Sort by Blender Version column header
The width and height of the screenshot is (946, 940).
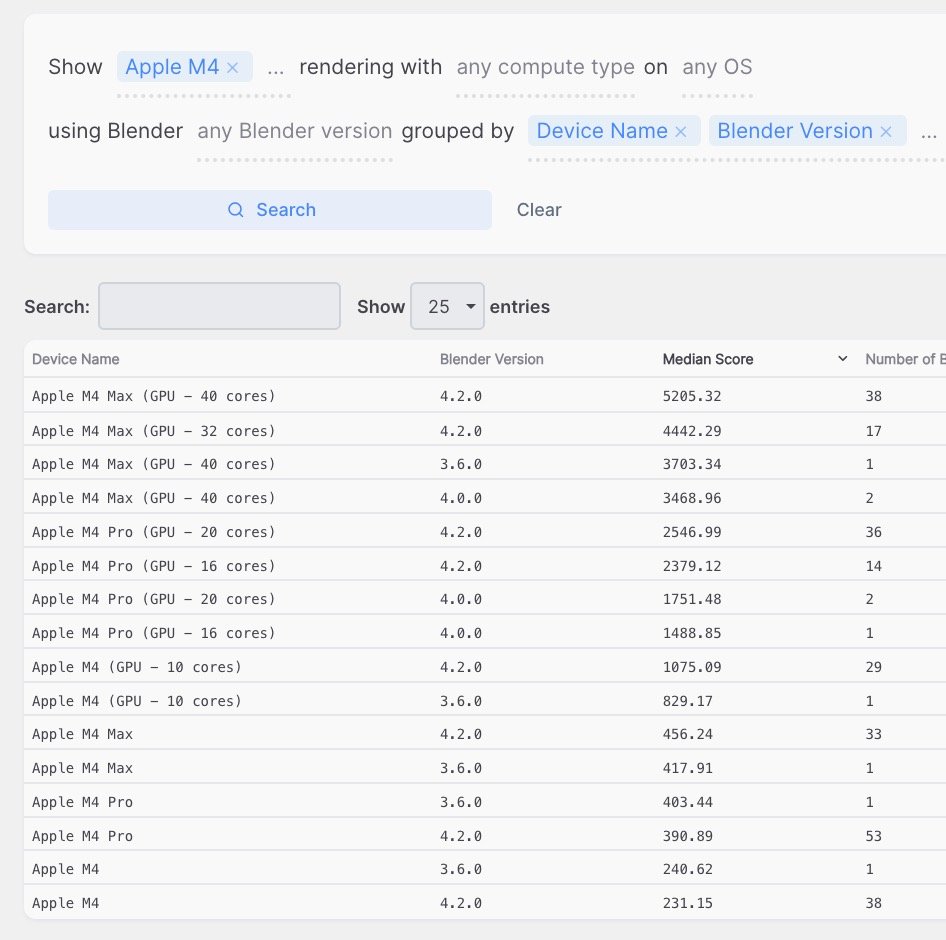click(x=492, y=359)
